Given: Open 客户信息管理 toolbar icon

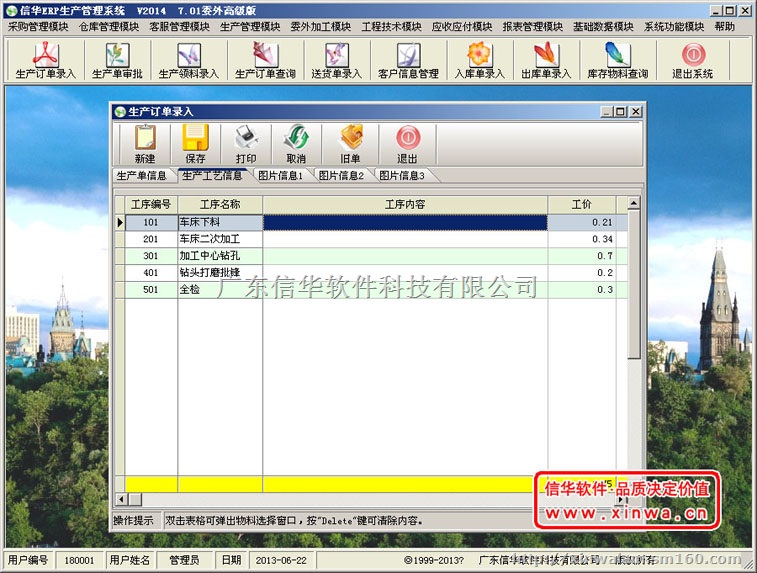Looking at the screenshot, I should point(408,60).
